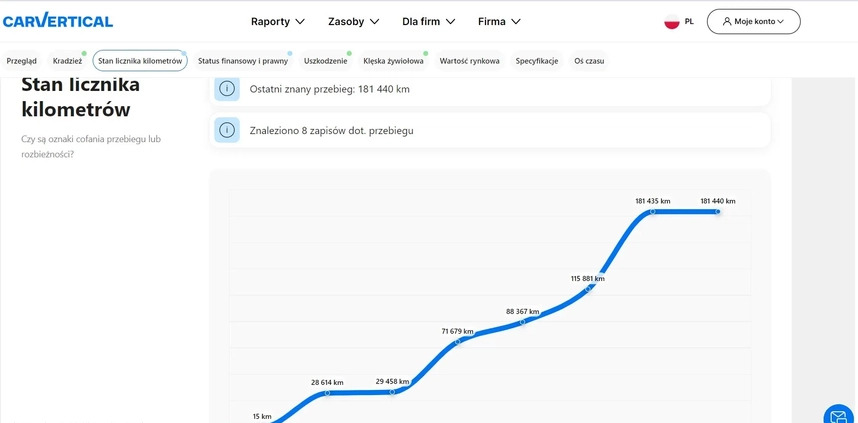858x423 pixels.
Task: Go to the Przegląd section tab
Action: [21, 61]
